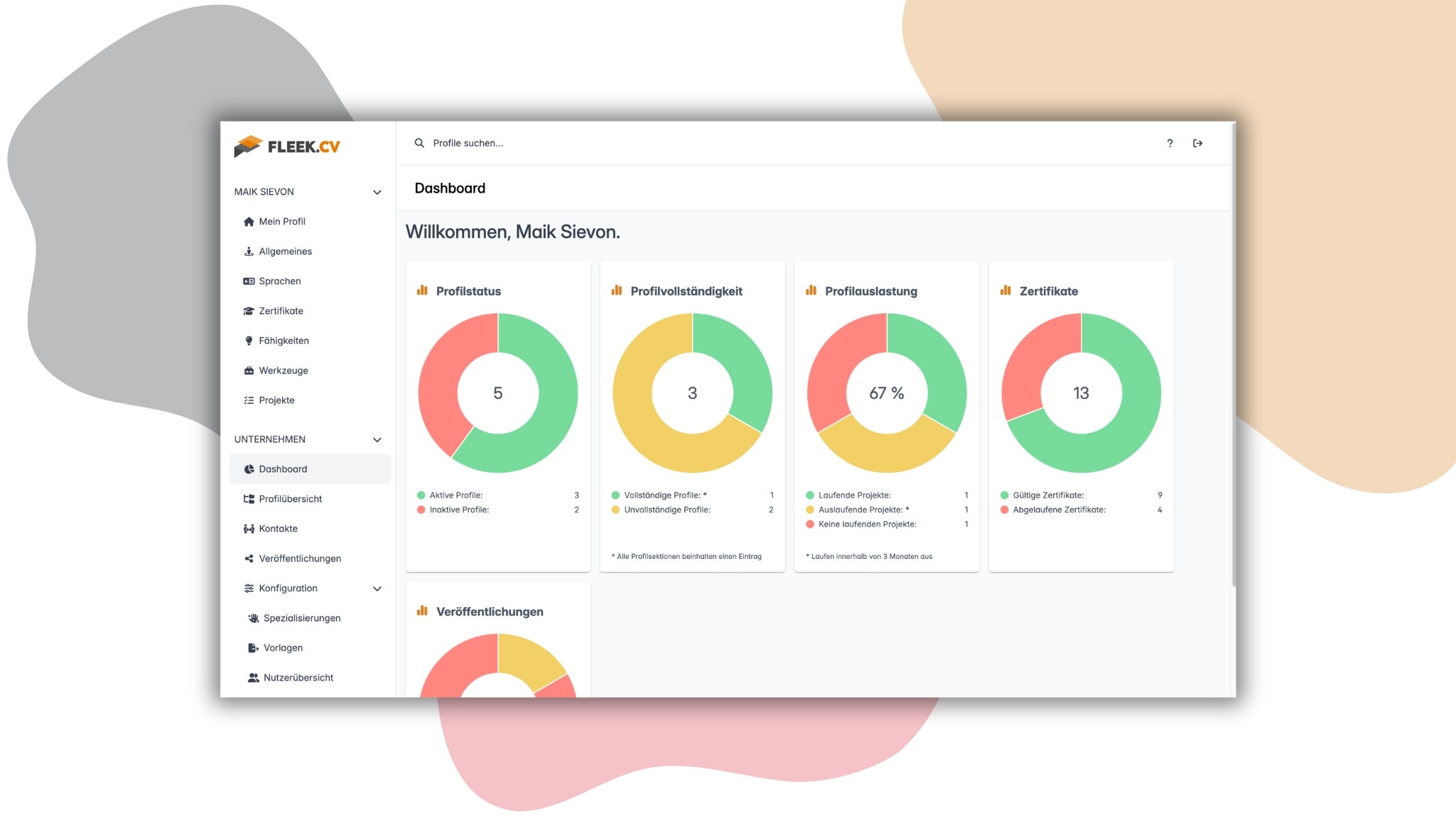The image size is (1456, 819).
Task: Click the Fähigkeiten lightbulb icon
Action: coord(249,341)
